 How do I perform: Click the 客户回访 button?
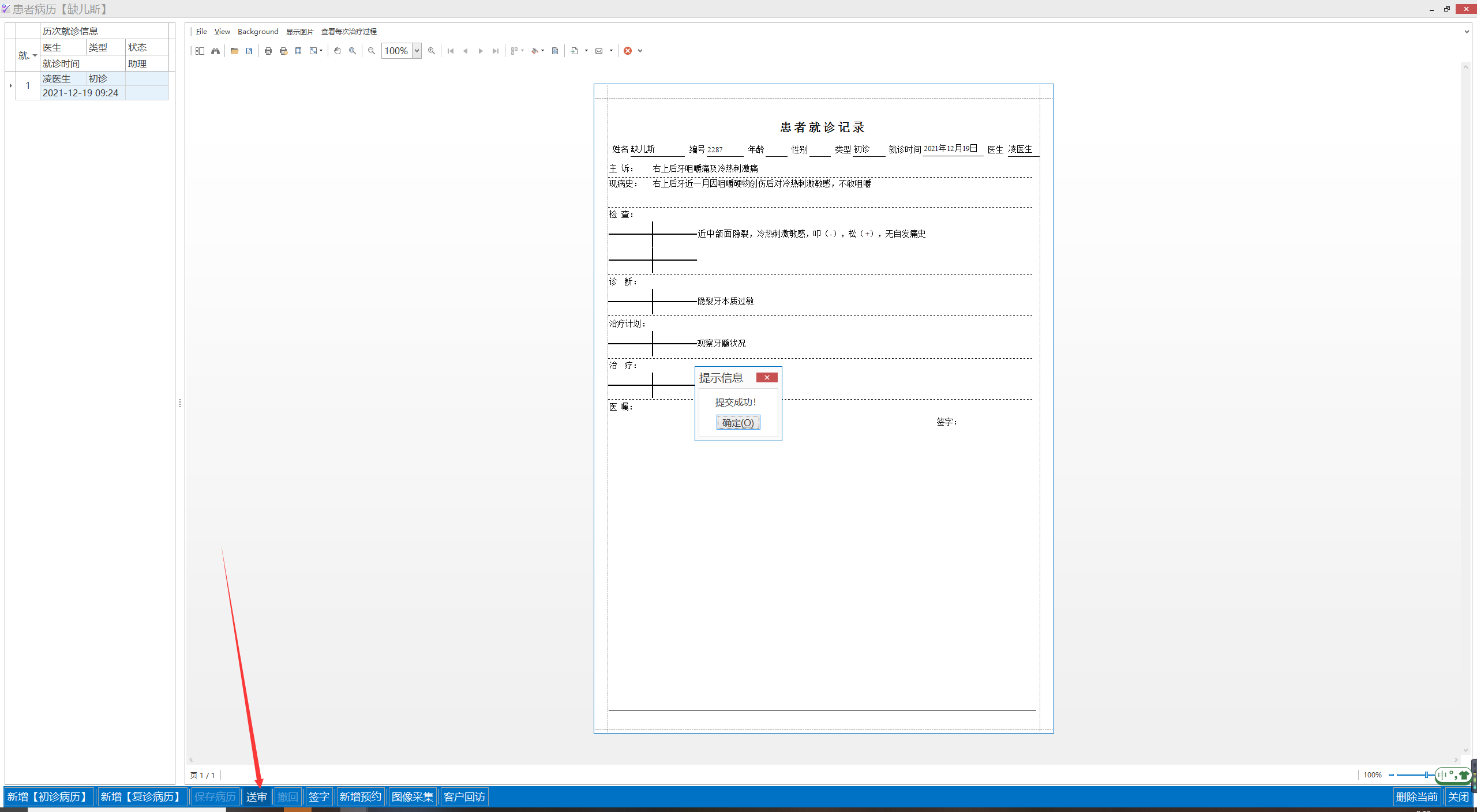click(464, 797)
